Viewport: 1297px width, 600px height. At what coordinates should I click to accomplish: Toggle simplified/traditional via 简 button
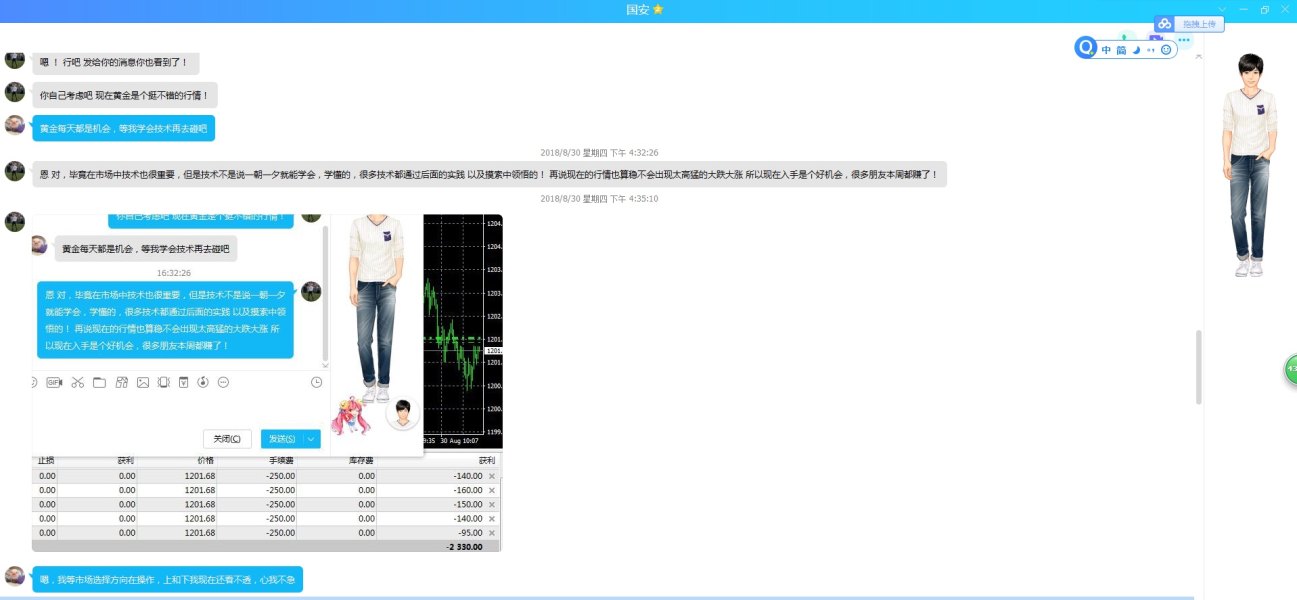(x=1121, y=50)
